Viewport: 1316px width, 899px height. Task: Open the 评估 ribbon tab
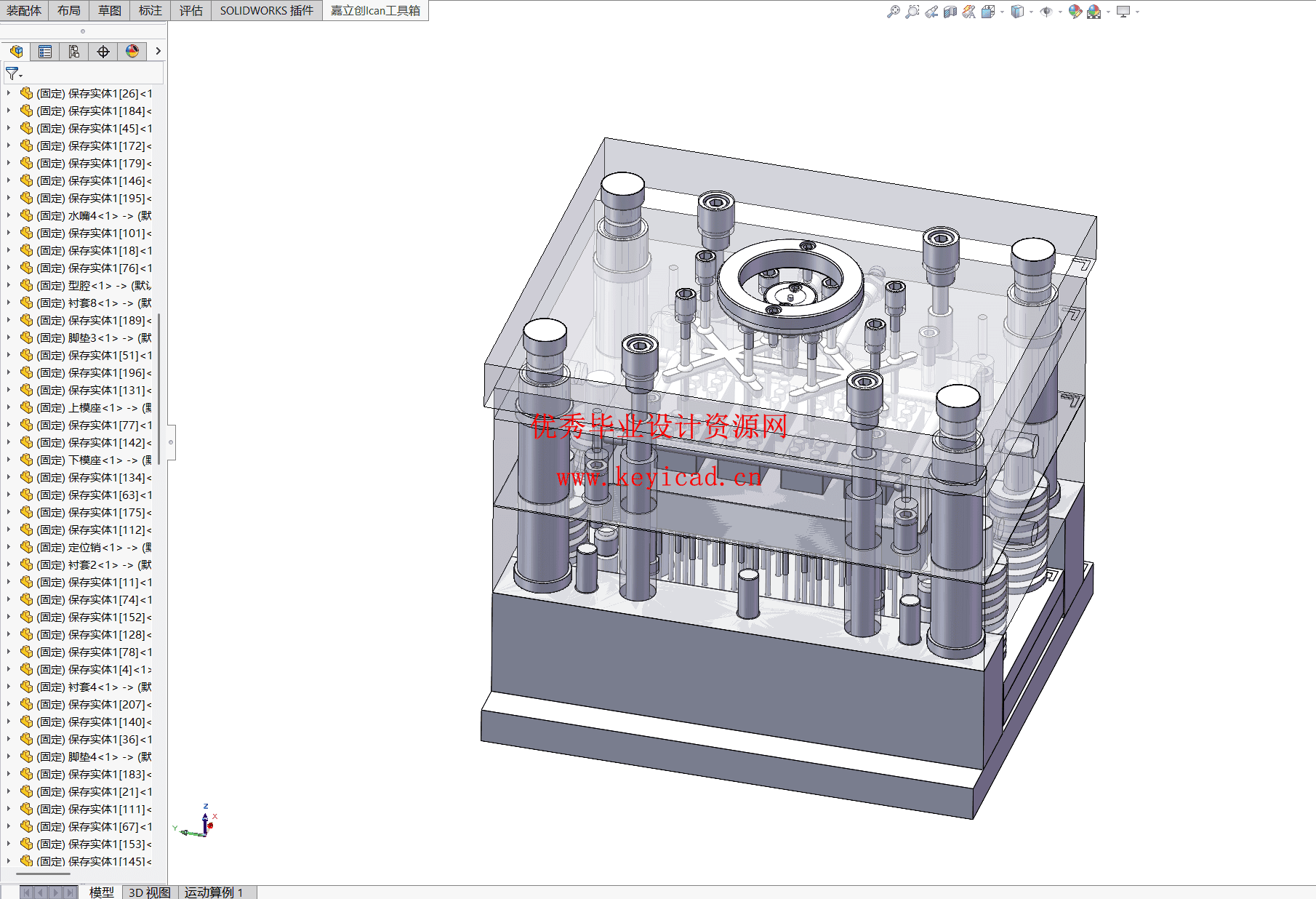point(191,10)
